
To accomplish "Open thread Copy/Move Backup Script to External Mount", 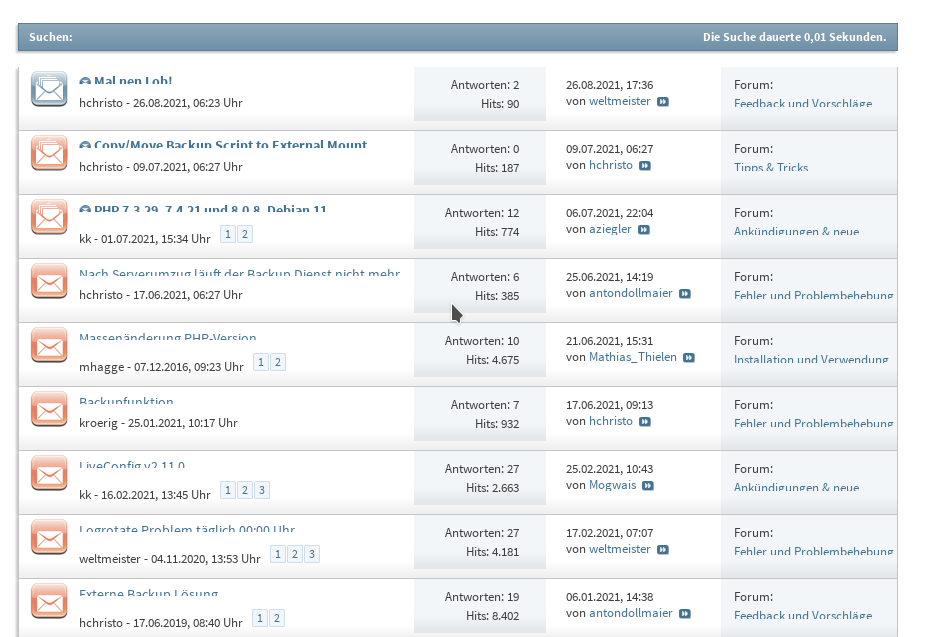I will click(231, 144).
